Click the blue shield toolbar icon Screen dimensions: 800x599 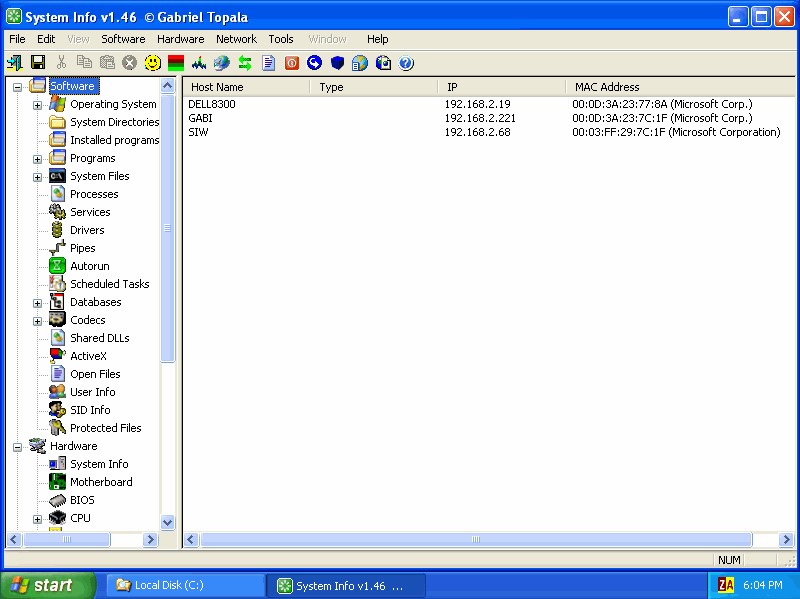pyautogui.click(x=337, y=63)
